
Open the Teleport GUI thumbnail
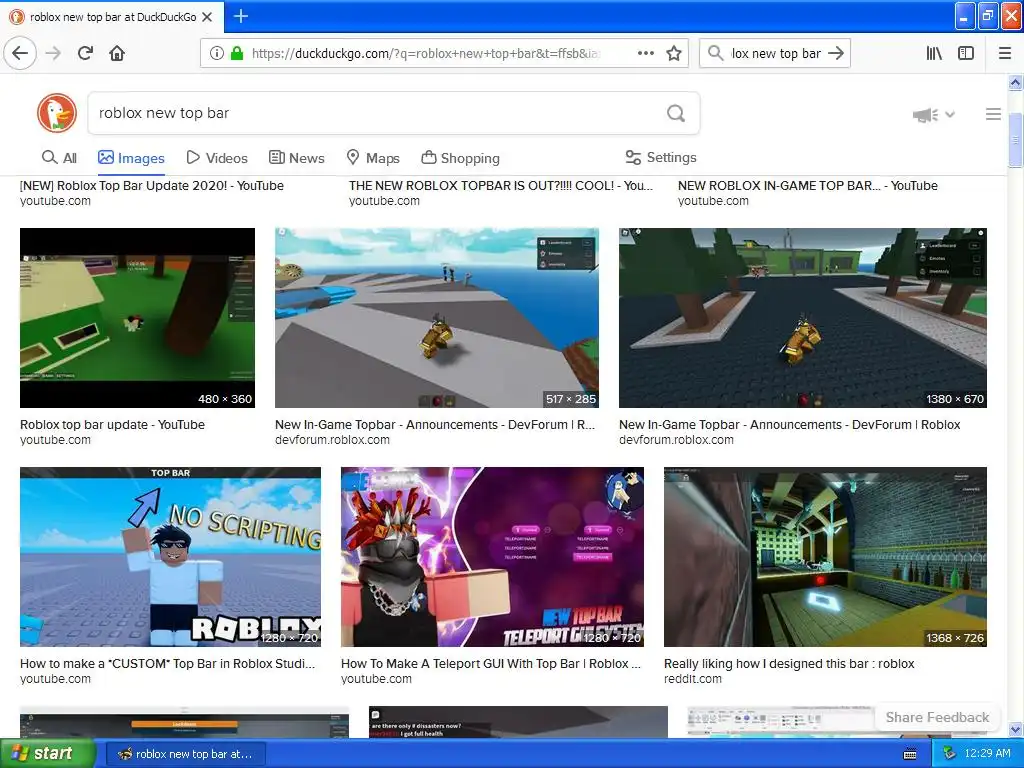[x=492, y=557]
